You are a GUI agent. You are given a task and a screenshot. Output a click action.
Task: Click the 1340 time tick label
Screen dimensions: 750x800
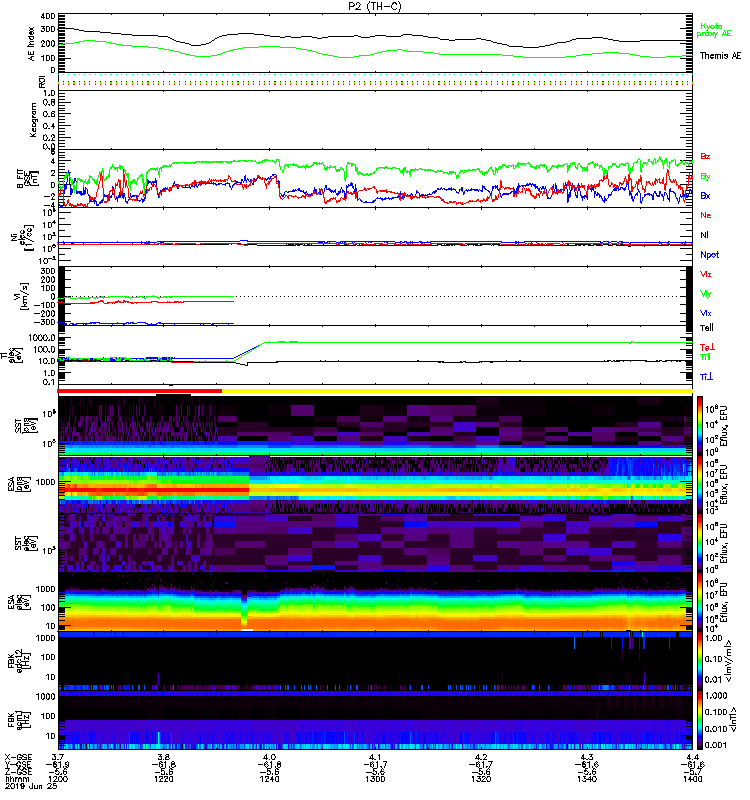pos(587,779)
